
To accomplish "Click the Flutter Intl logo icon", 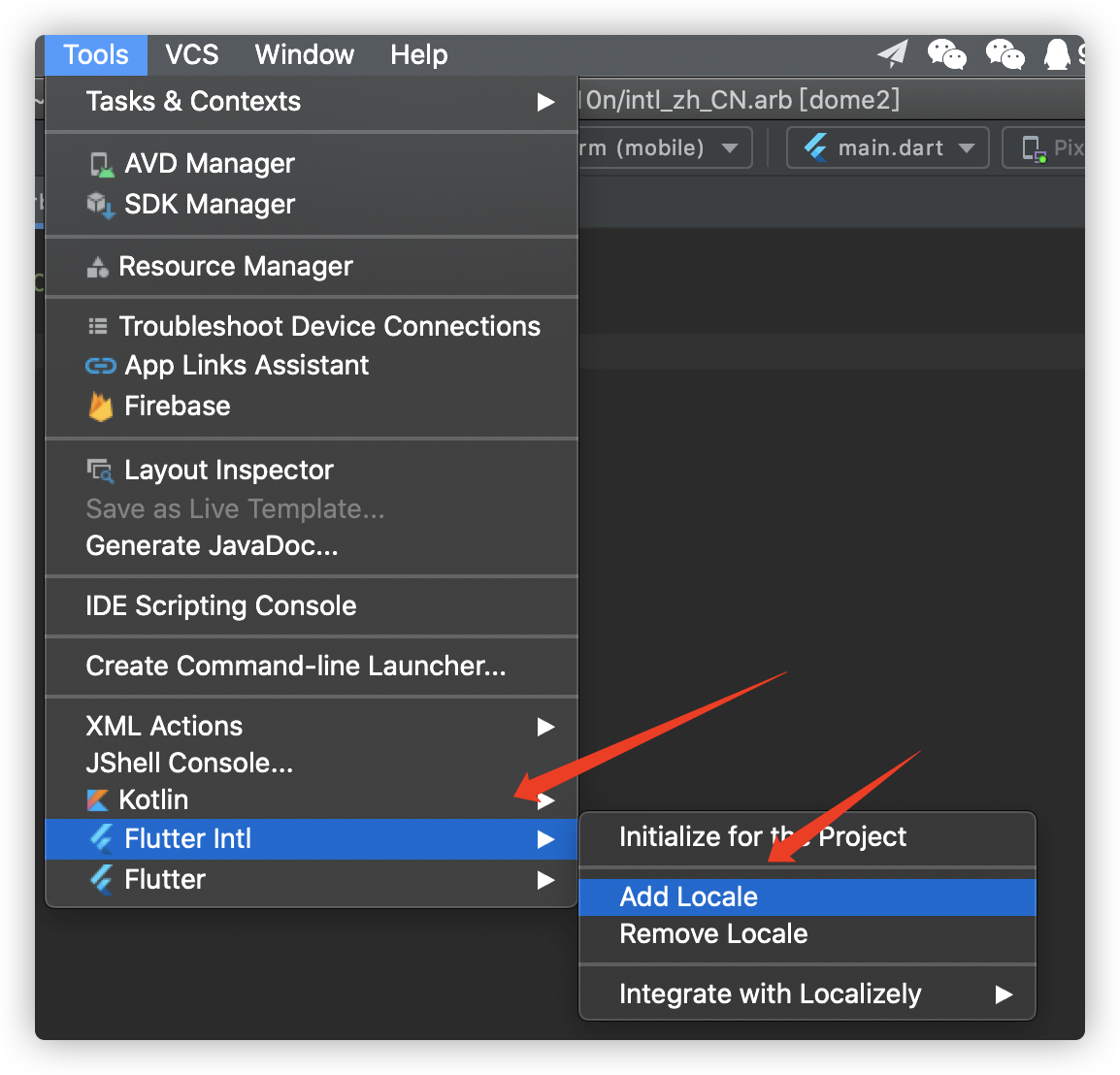I will coord(102,838).
